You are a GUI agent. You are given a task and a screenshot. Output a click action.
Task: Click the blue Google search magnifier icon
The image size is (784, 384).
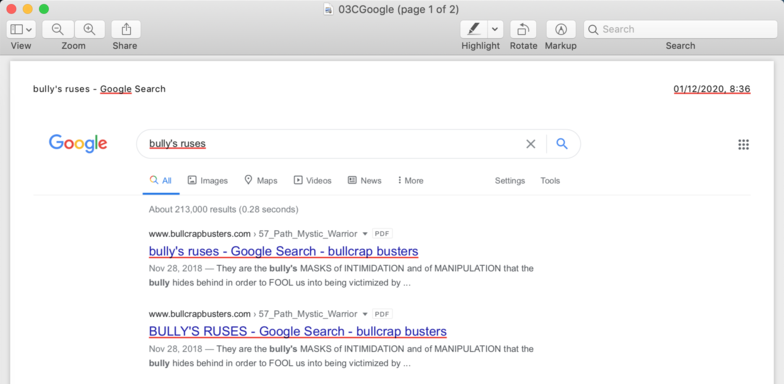coord(562,144)
